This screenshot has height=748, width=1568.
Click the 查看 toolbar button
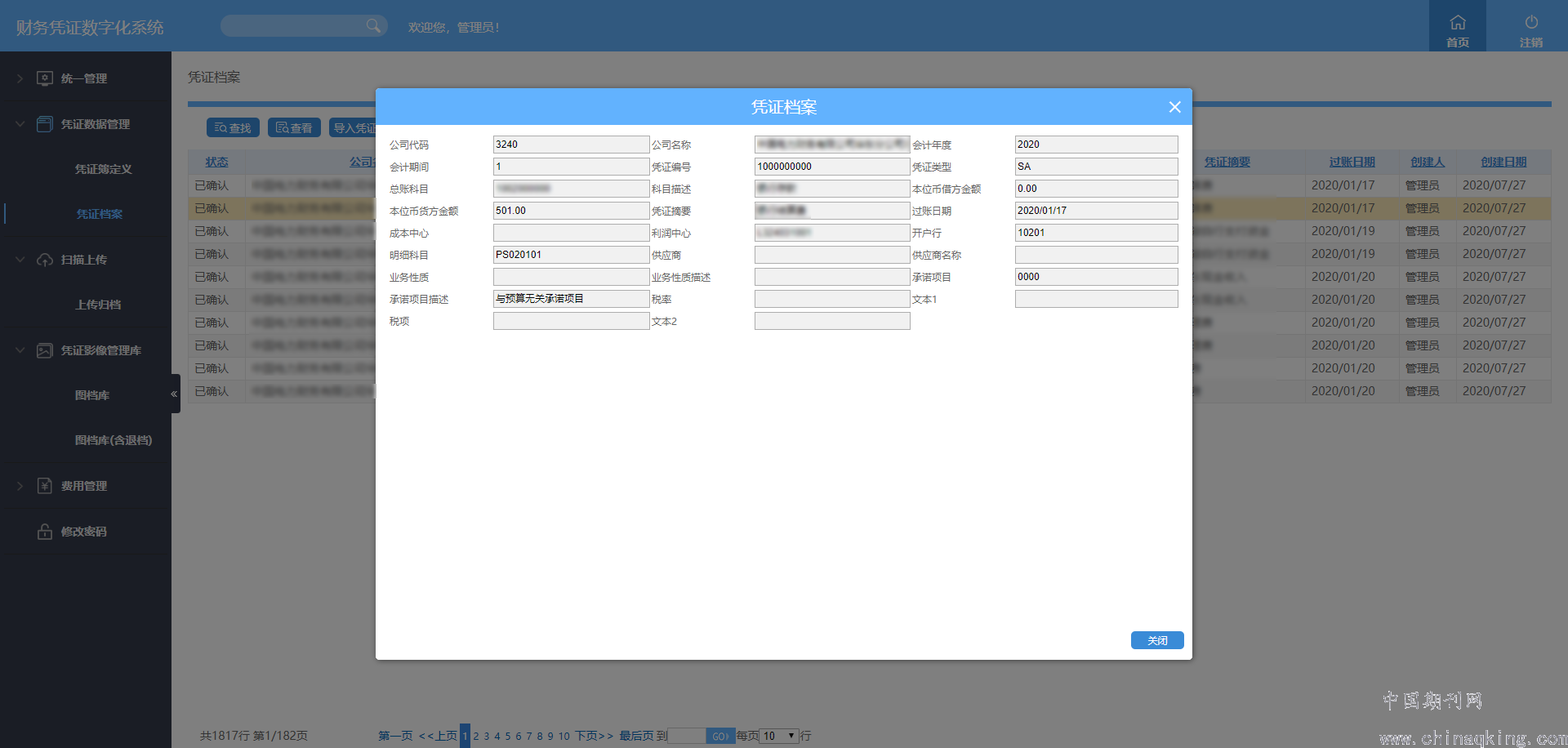(294, 127)
